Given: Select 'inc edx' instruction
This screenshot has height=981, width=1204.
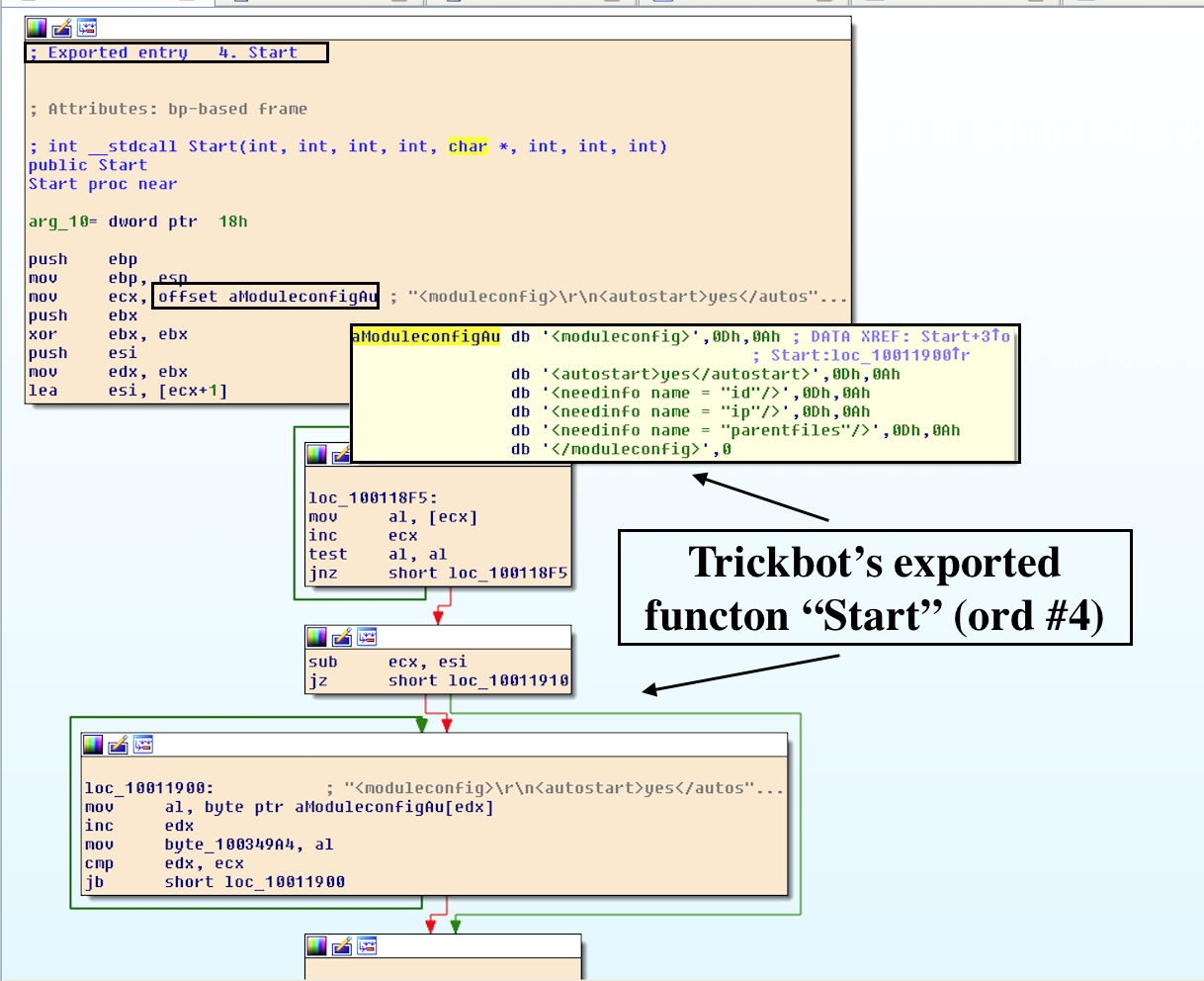Looking at the screenshot, I should click(x=139, y=826).
